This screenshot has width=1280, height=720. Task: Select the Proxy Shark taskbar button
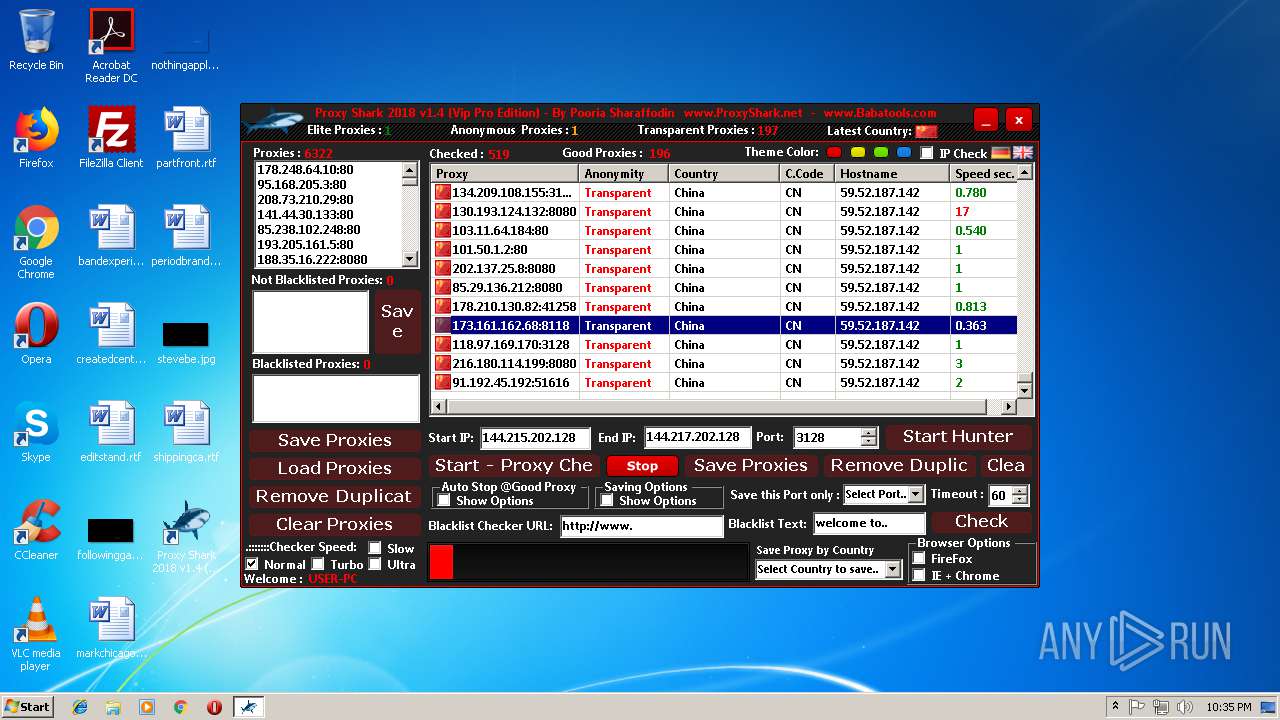tap(248, 707)
